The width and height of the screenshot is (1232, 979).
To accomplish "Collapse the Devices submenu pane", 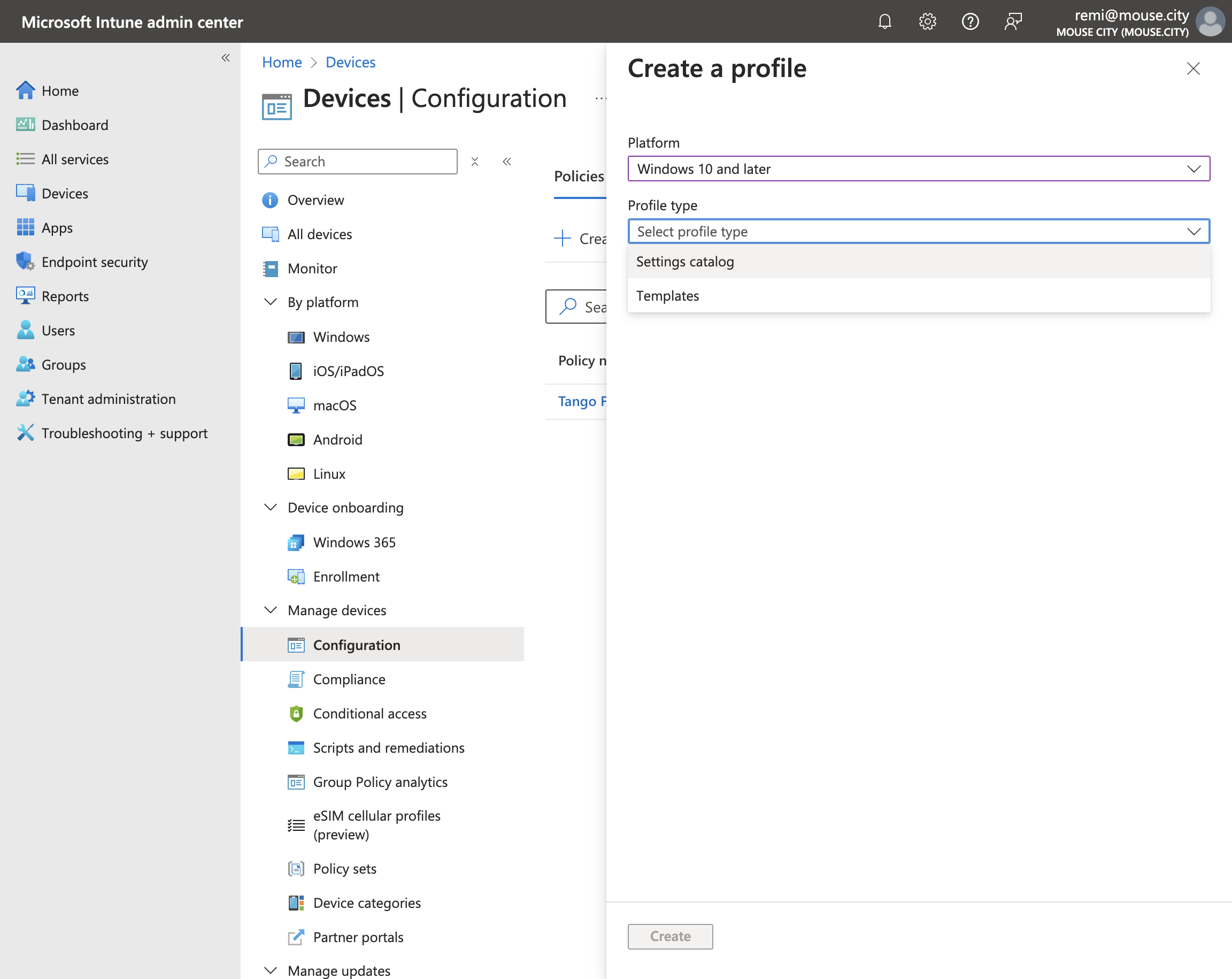I will (x=507, y=162).
